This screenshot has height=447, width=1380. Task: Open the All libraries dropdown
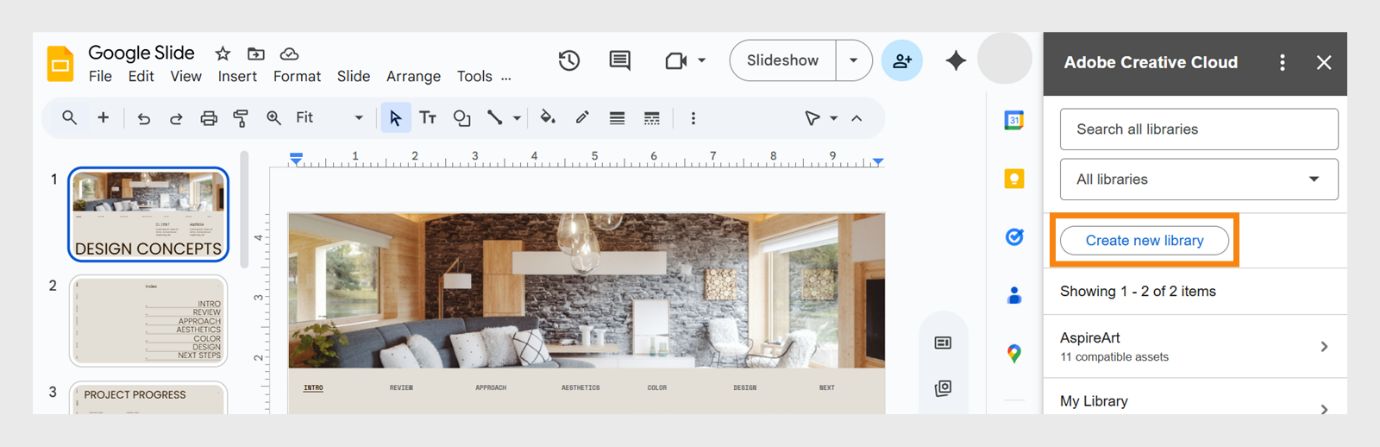(x=1199, y=179)
